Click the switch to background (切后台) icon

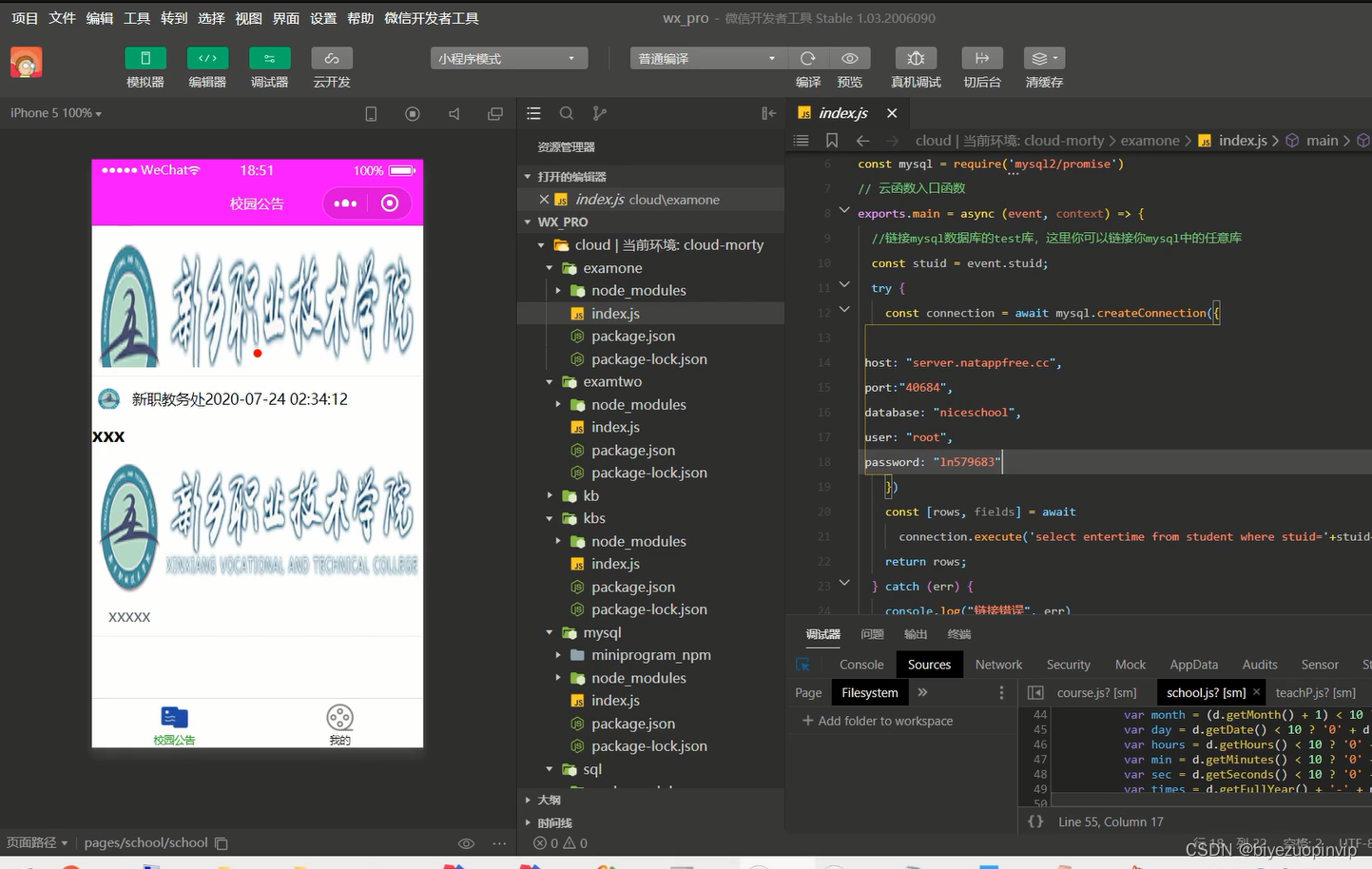pyautogui.click(x=982, y=58)
